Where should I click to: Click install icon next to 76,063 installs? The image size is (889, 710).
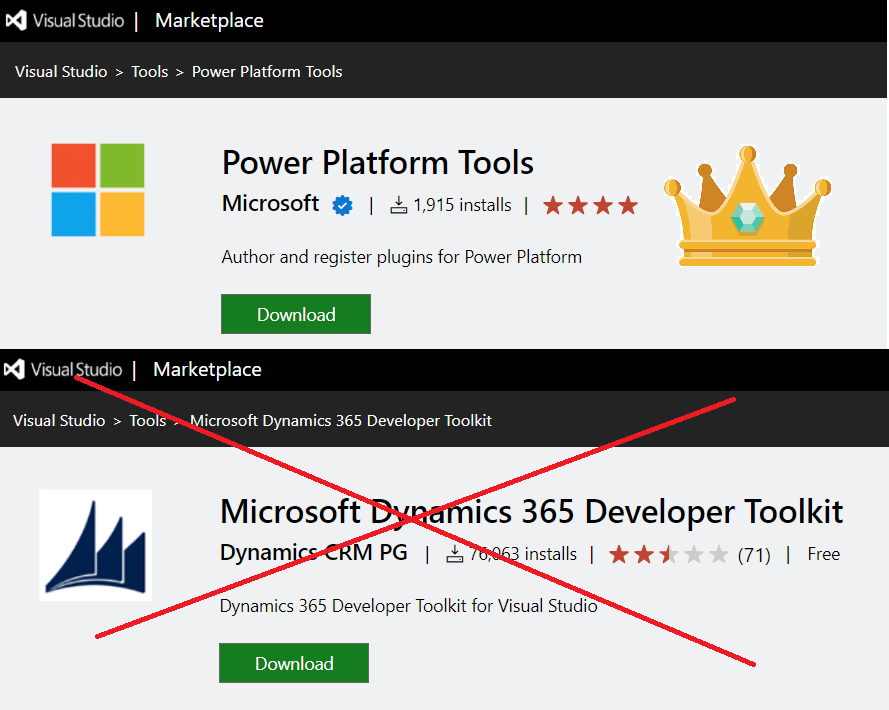point(455,554)
